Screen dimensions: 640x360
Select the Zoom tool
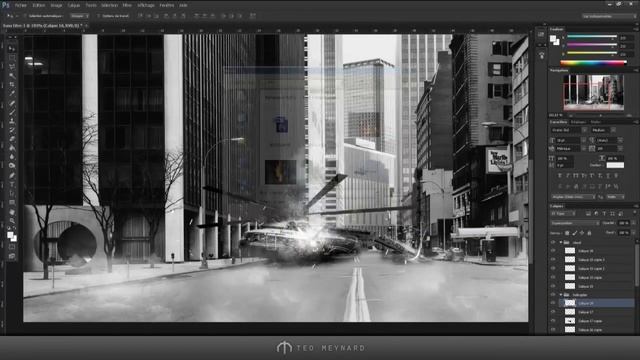(11, 221)
